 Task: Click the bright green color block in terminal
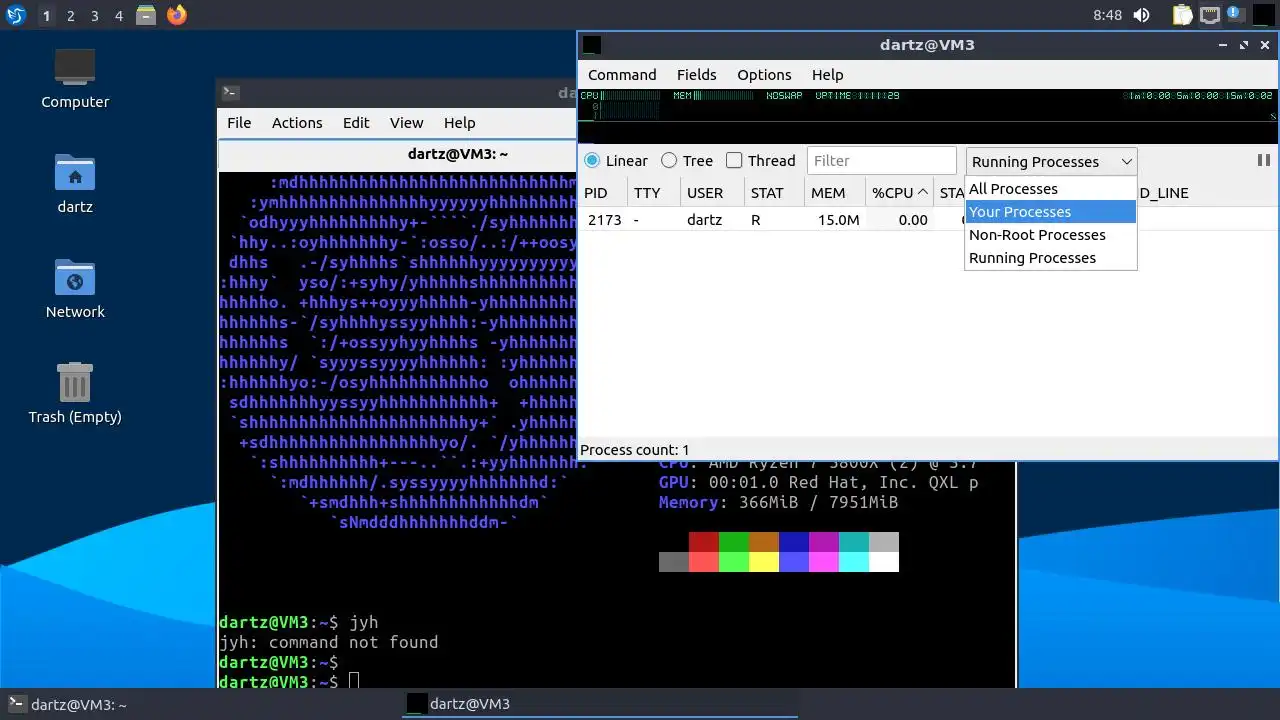[x=734, y=562]
